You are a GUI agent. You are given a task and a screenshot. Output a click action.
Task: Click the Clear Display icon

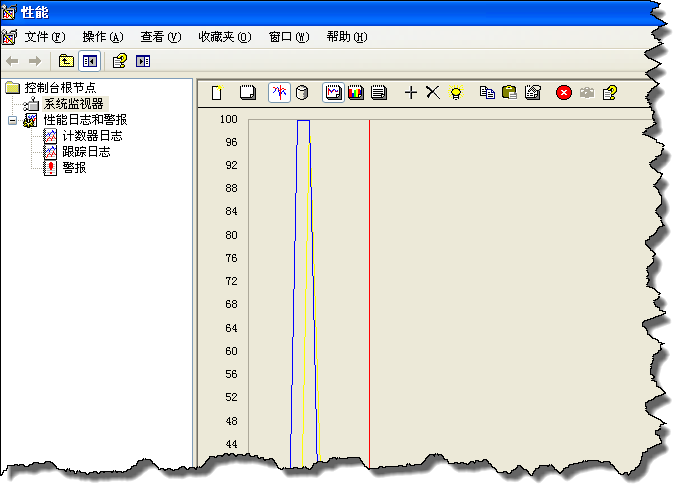click(248, 93)
